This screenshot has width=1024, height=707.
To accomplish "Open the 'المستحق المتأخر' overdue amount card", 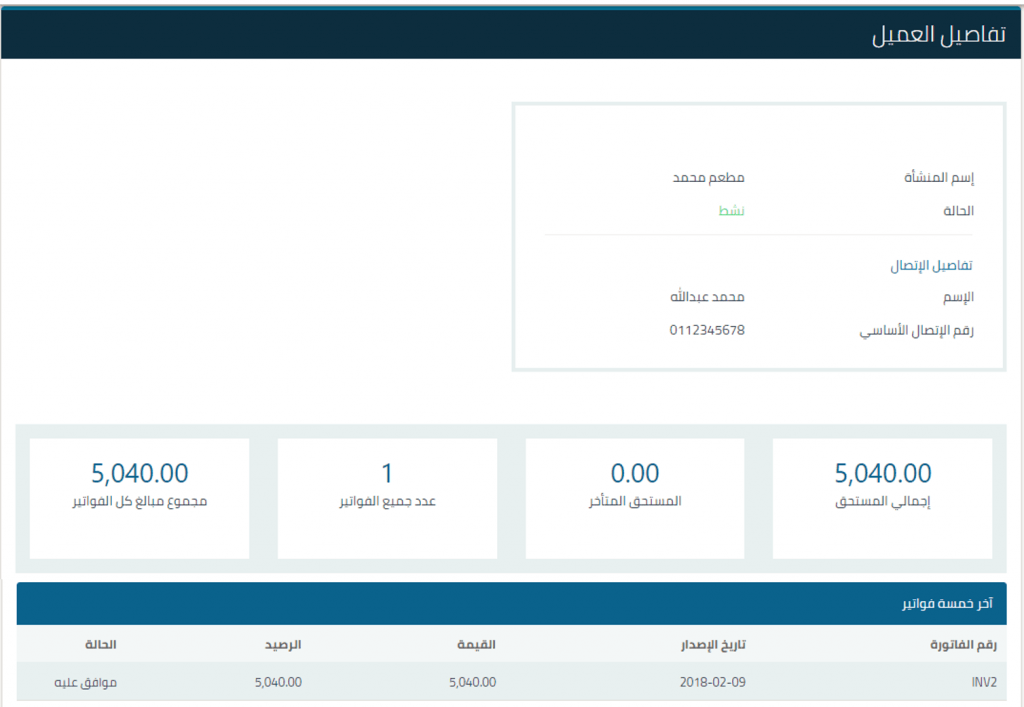I will (635, 498).
